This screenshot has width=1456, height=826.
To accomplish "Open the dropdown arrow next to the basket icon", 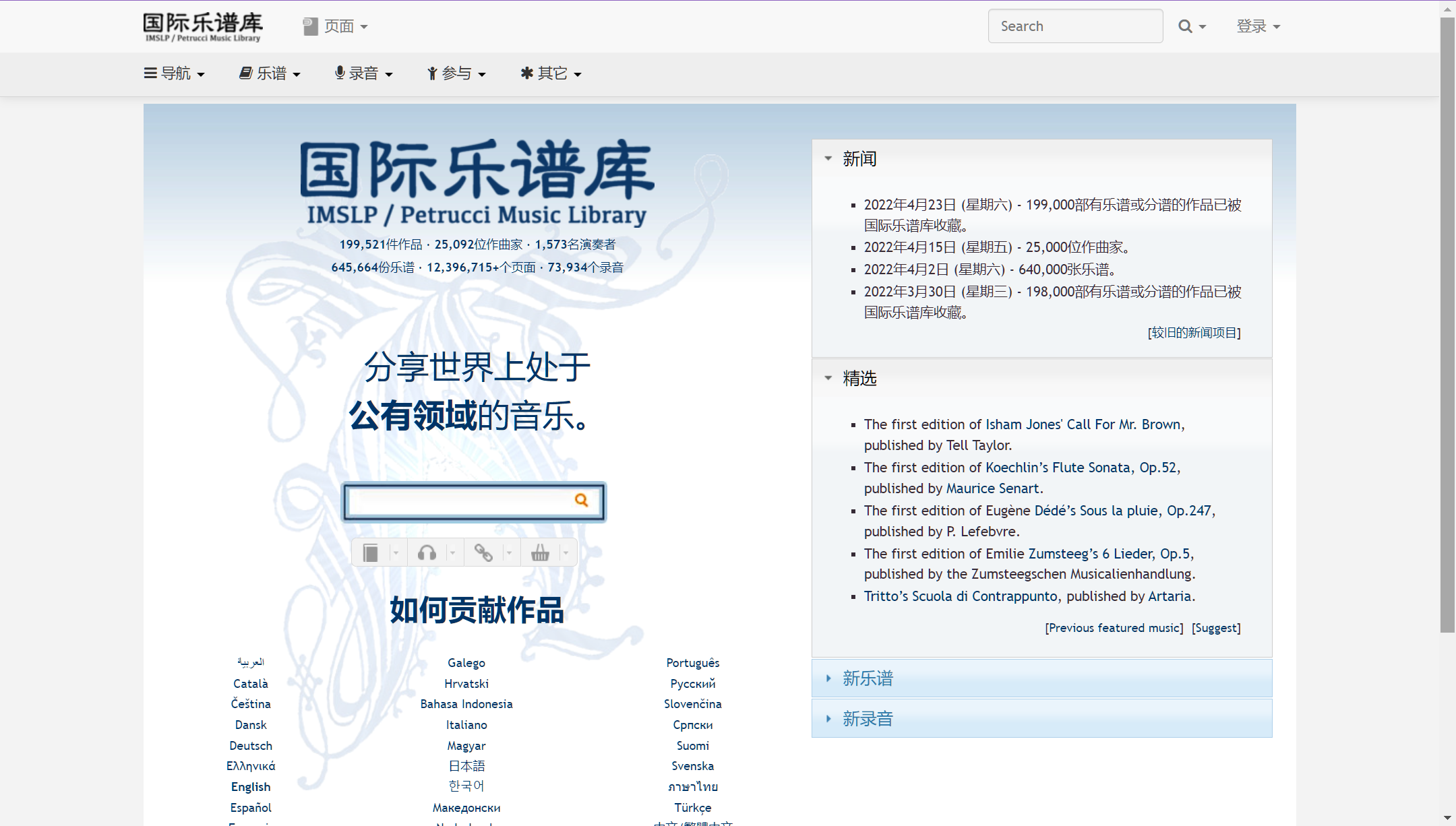I will pos(566,553).
